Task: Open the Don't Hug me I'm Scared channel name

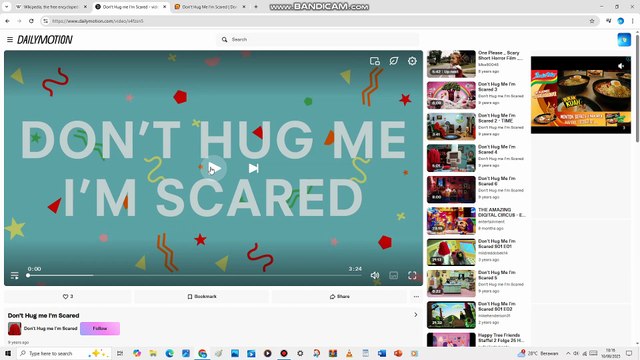Action: (x=50, y=329)
